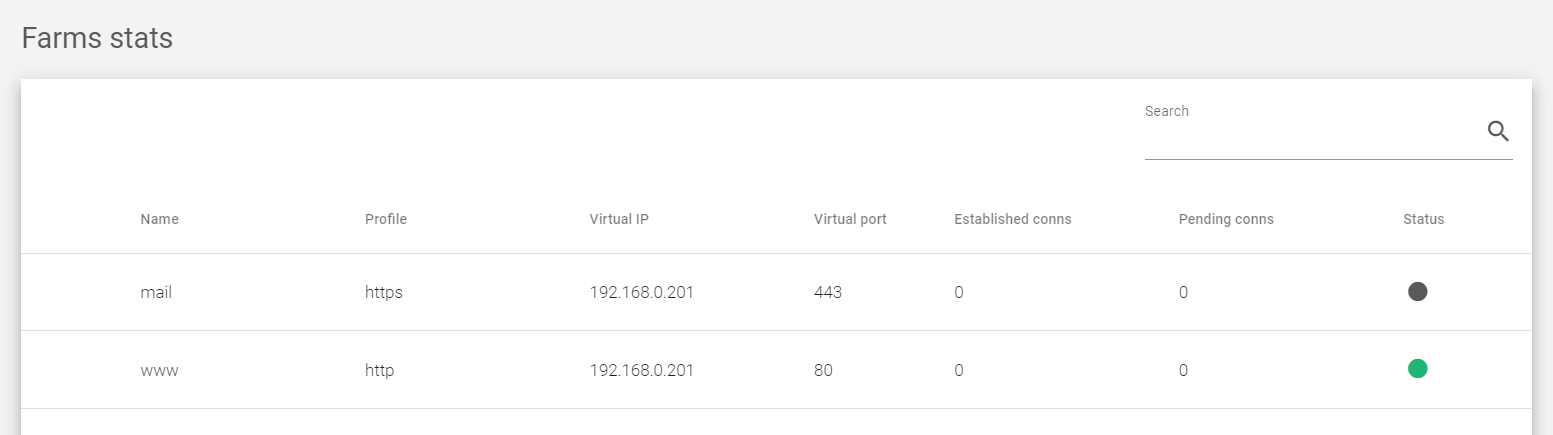Sort by Established conns column header
Screen dimensions: 1553x435
click(1013, 219)
